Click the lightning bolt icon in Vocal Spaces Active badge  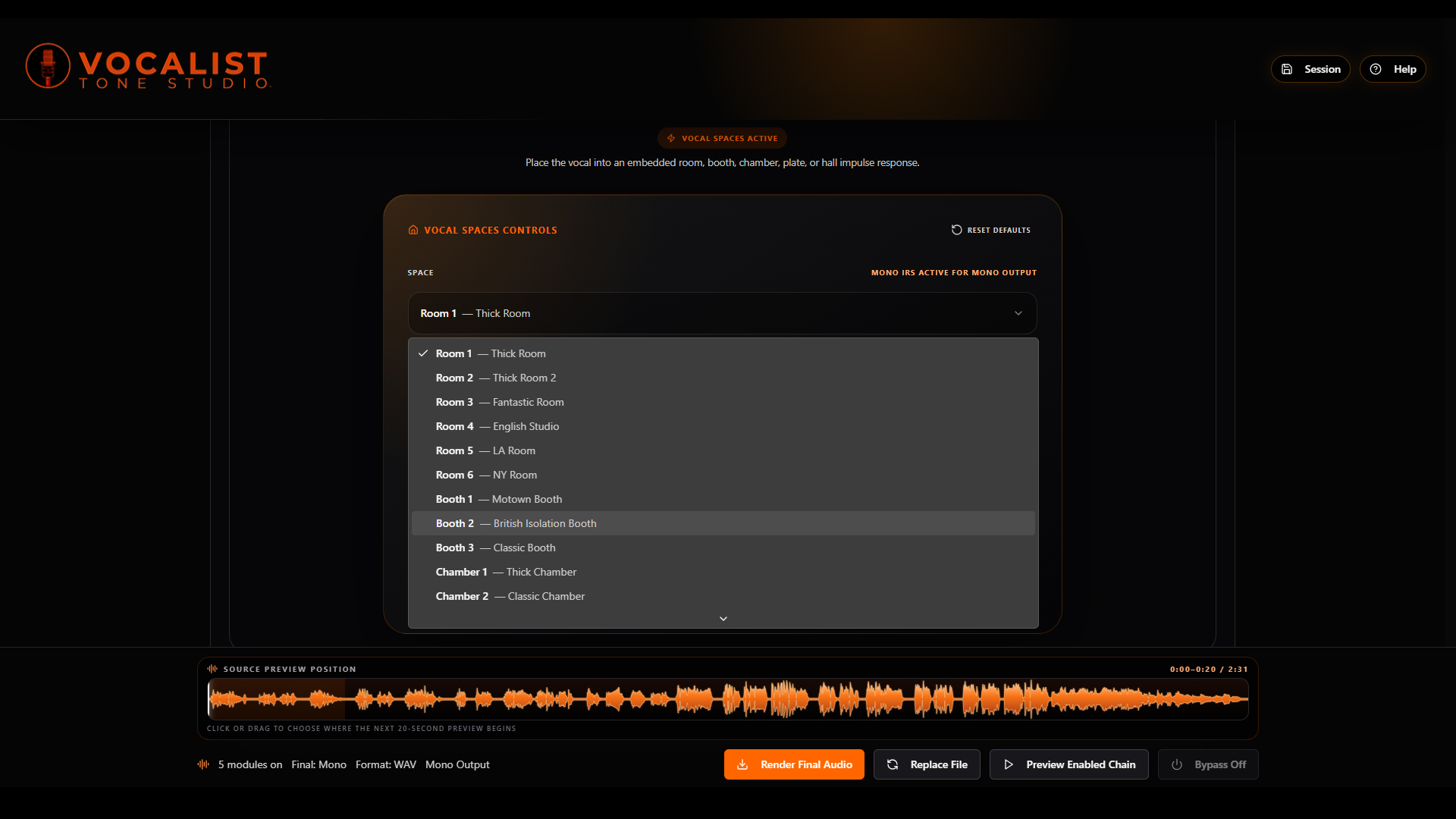coord(671,138)
